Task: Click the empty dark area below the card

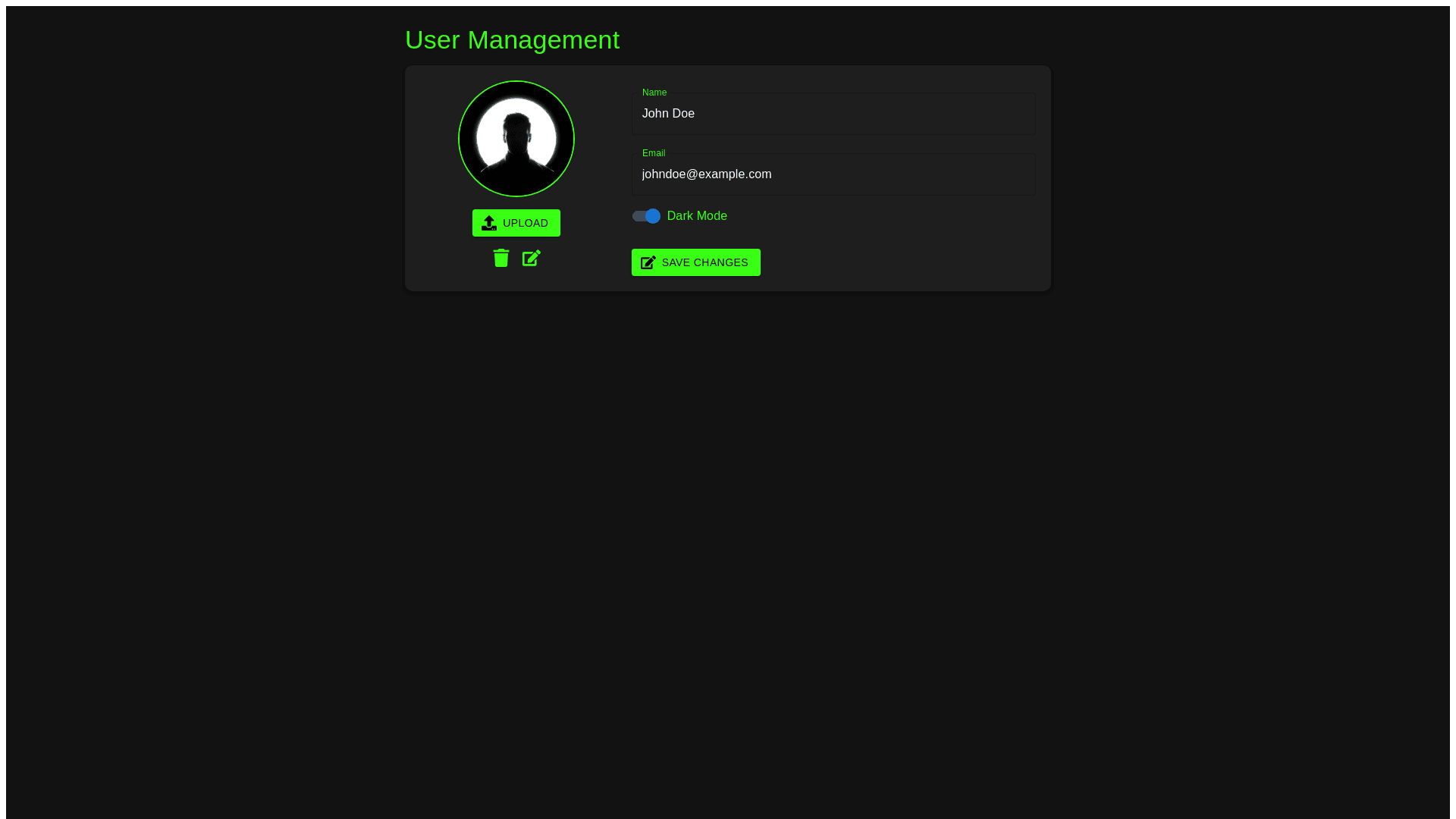Action: (728, 531)
